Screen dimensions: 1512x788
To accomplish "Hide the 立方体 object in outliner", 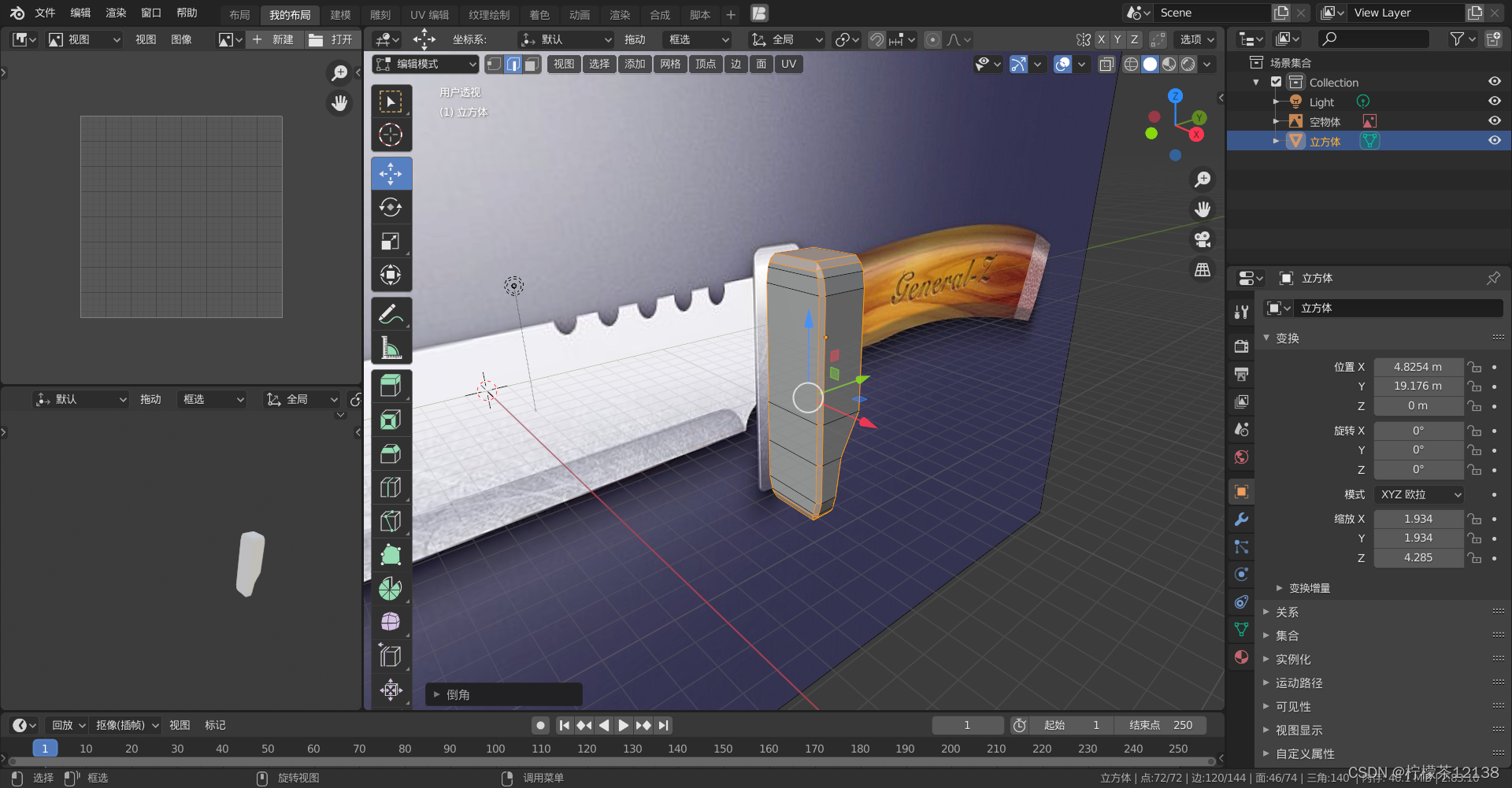I will 1494,141.
